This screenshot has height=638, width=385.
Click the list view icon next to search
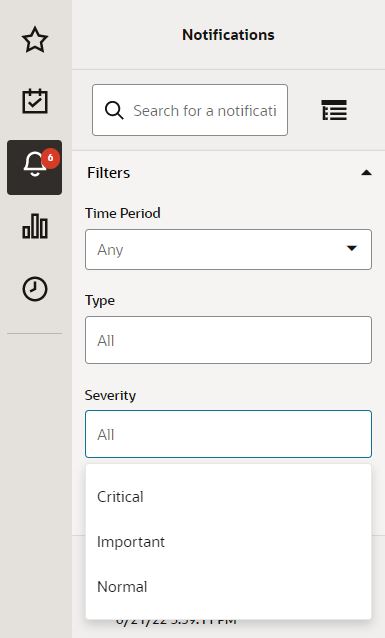[334, 110]
